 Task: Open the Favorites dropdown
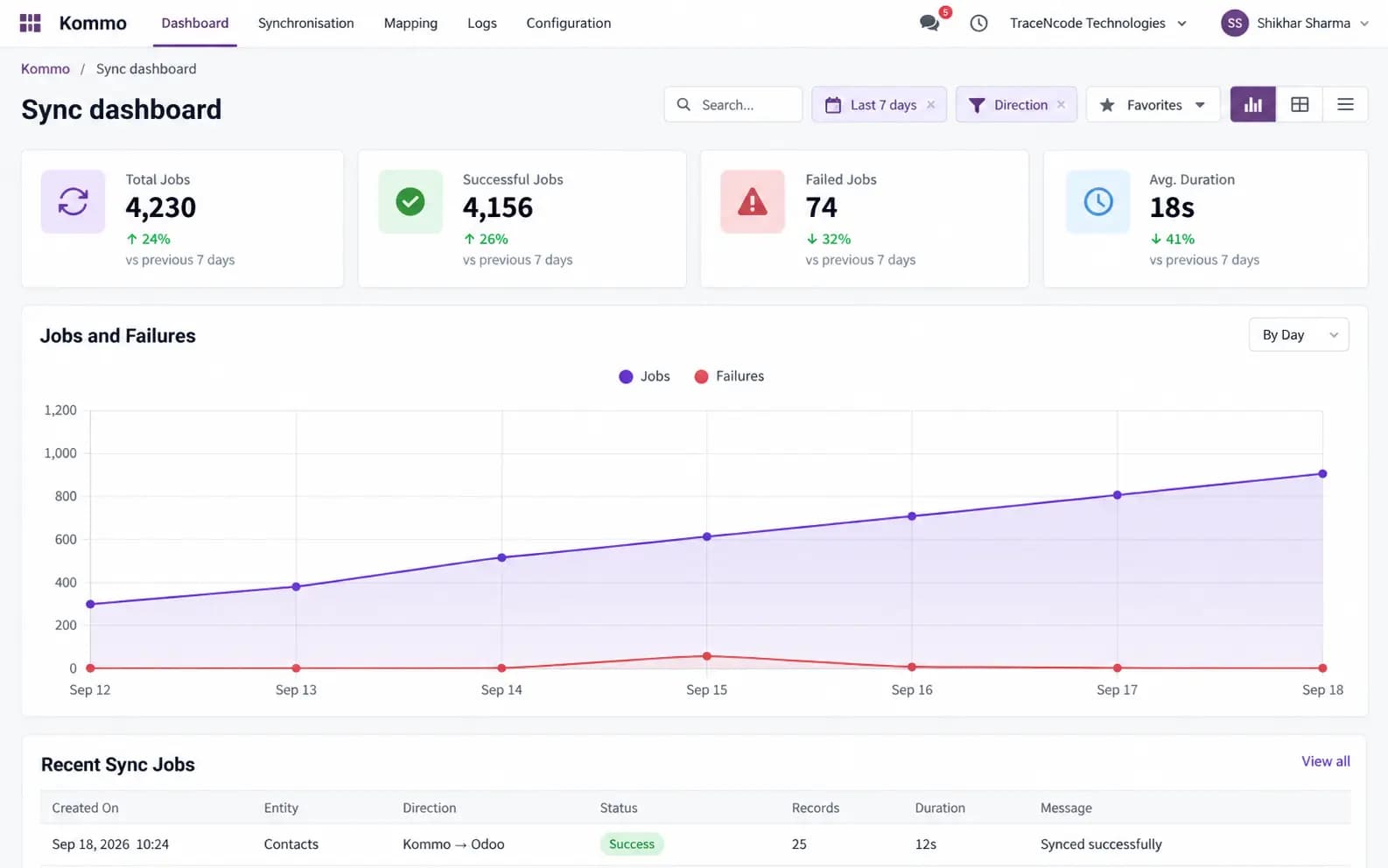coord(1153,105)
